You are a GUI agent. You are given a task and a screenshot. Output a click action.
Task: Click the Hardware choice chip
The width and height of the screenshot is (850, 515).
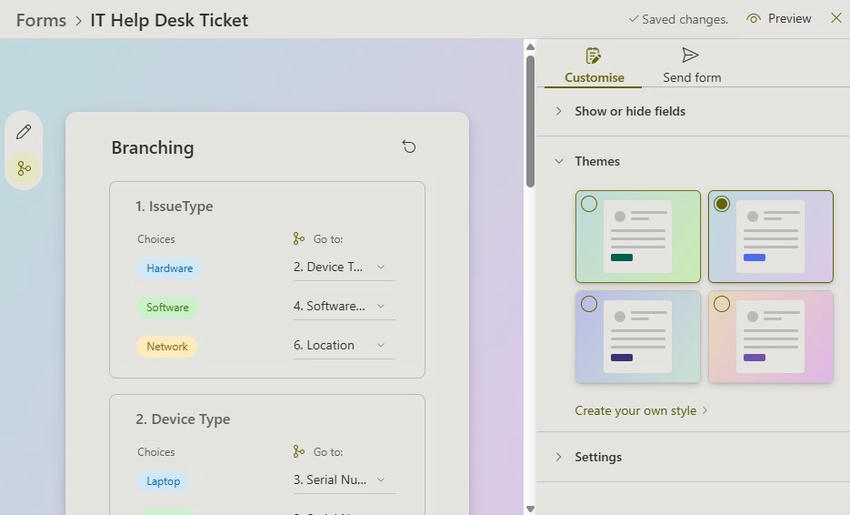point(169,268)
